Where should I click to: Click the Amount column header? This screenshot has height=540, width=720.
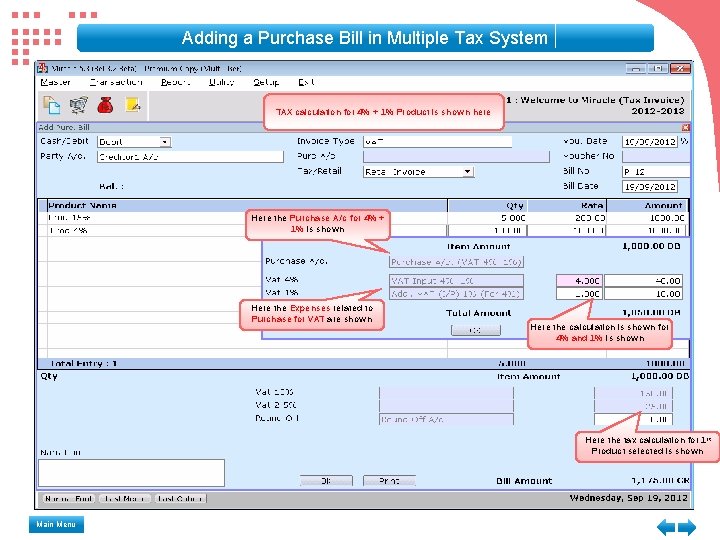point(647,205)
